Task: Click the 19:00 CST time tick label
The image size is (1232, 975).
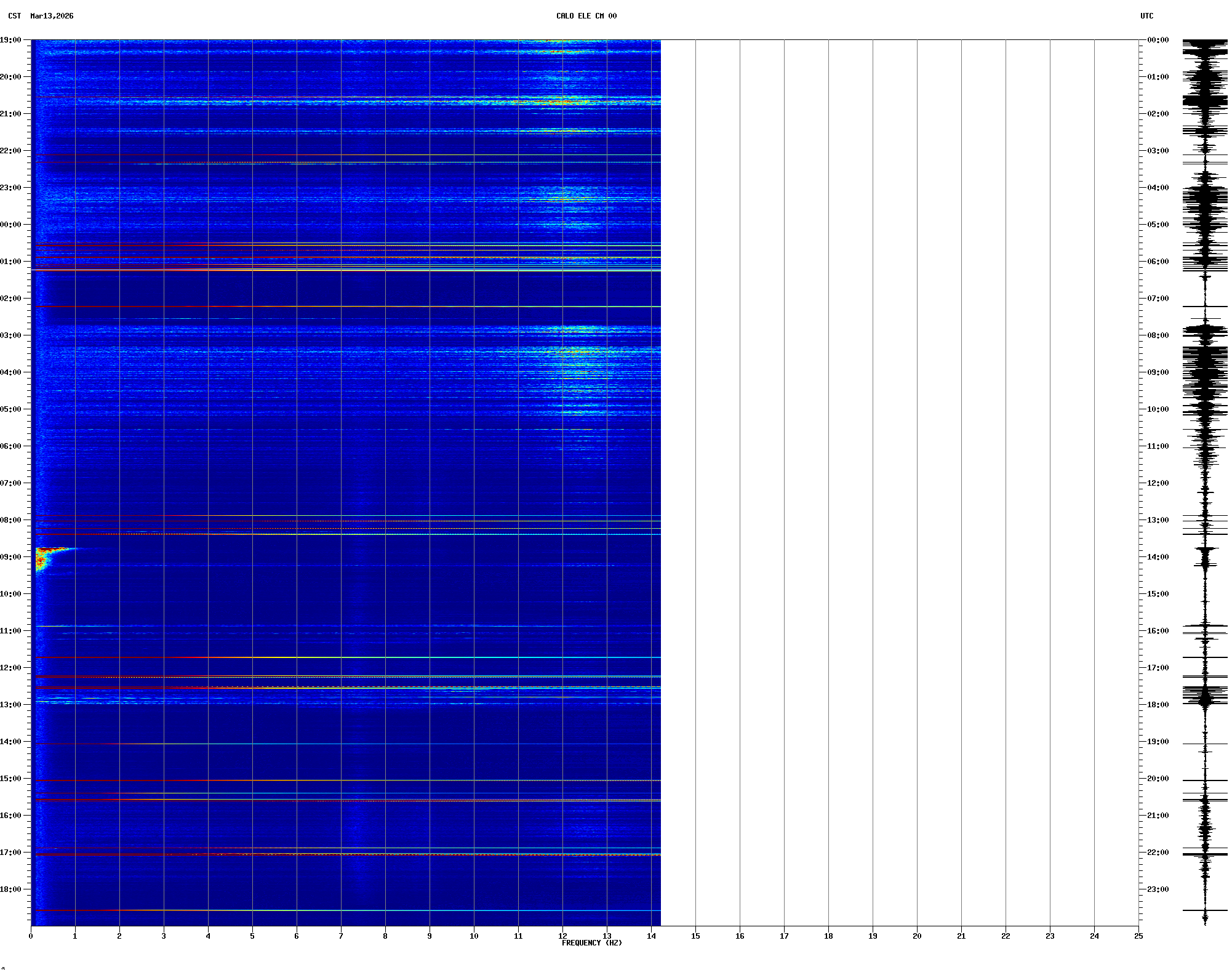Action: [10, 40]
